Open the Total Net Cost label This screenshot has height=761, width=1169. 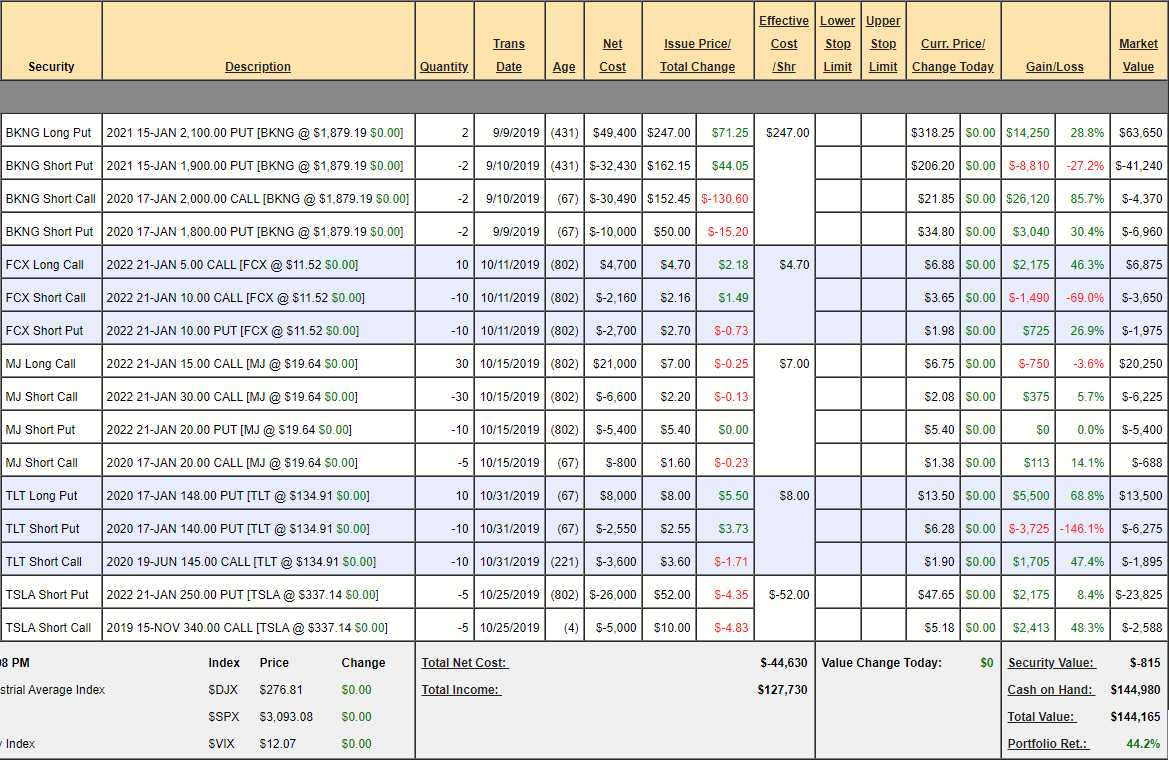pyautogui.click(x=464, y=663)
